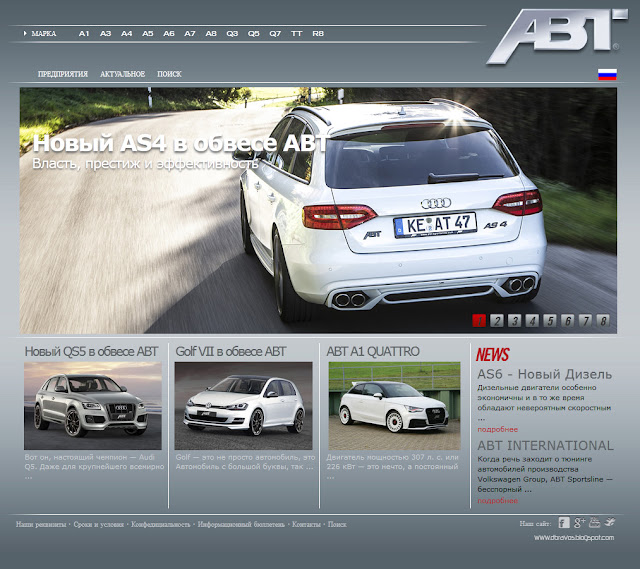Open the Golf VII в обвесе ABT heading
The height and width of the screenshot is (569, 640).
pyautogui.click(x=231, y=351)
